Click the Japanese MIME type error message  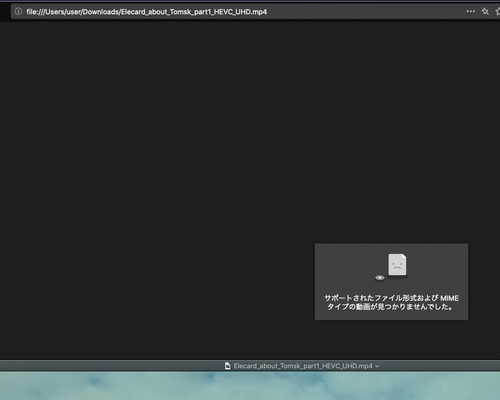(391, 302)
